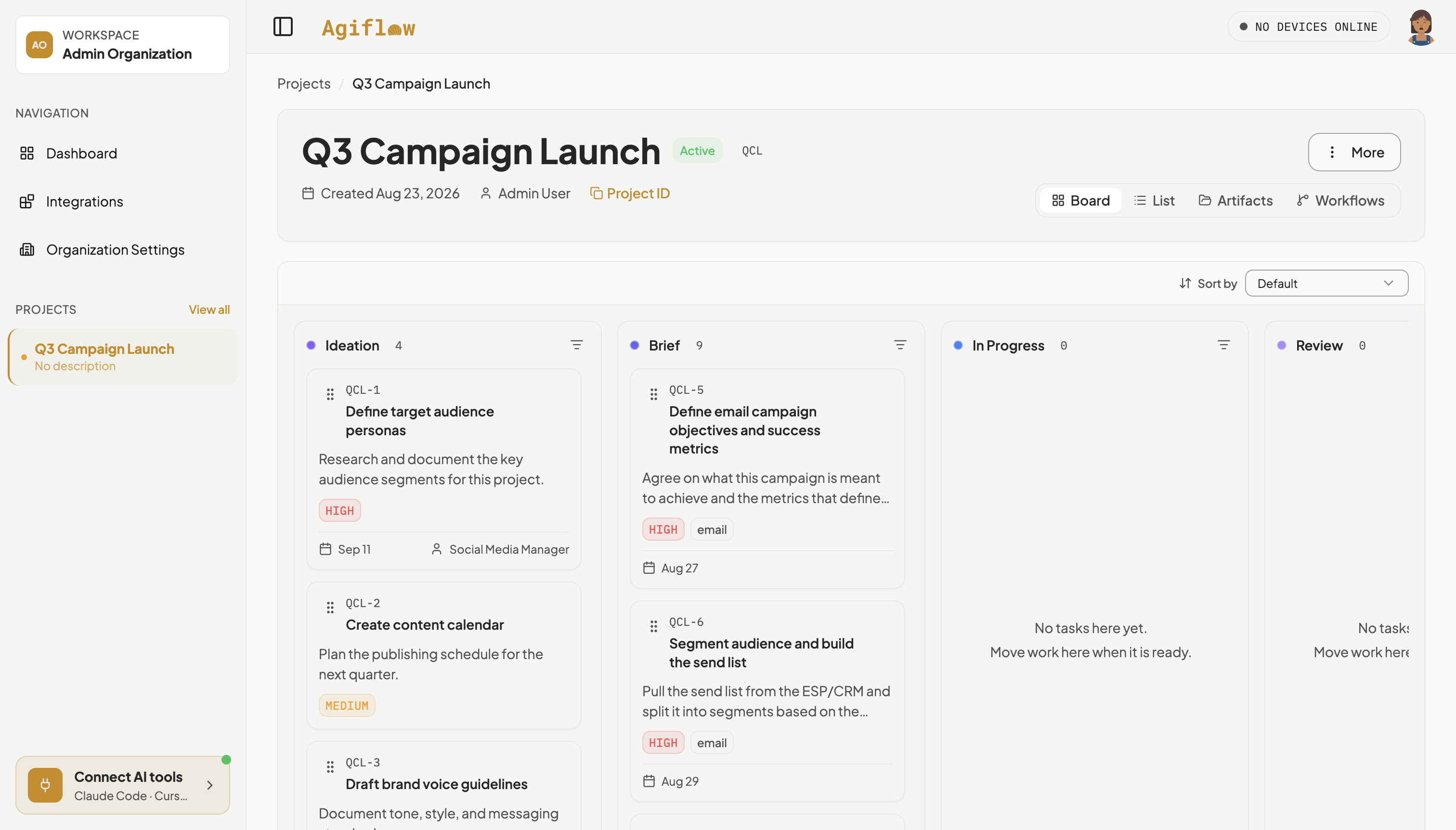Open the user avatar menu

click(x=1421, y=27)
